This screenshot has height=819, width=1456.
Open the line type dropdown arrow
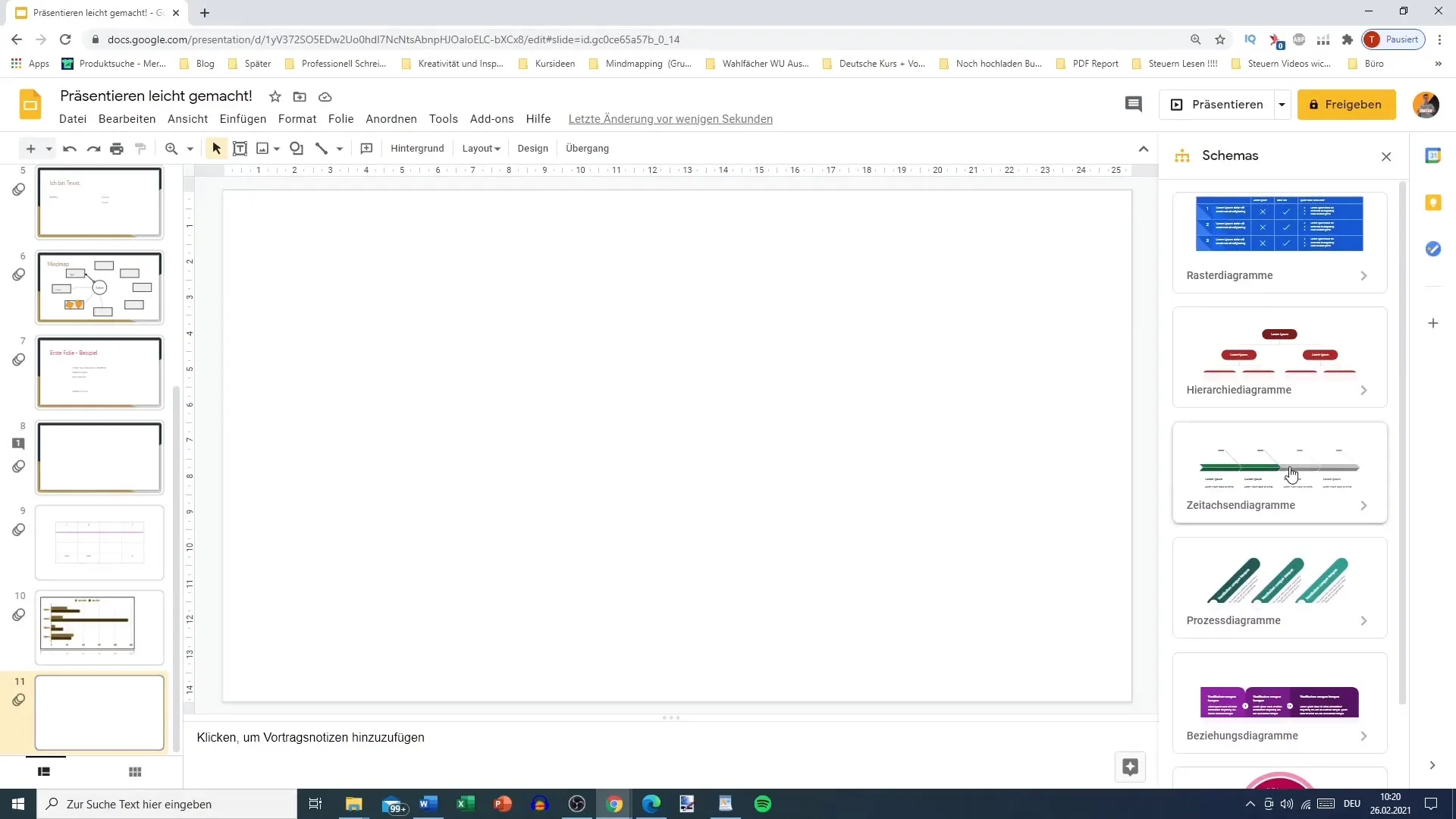tap(340, 149)
